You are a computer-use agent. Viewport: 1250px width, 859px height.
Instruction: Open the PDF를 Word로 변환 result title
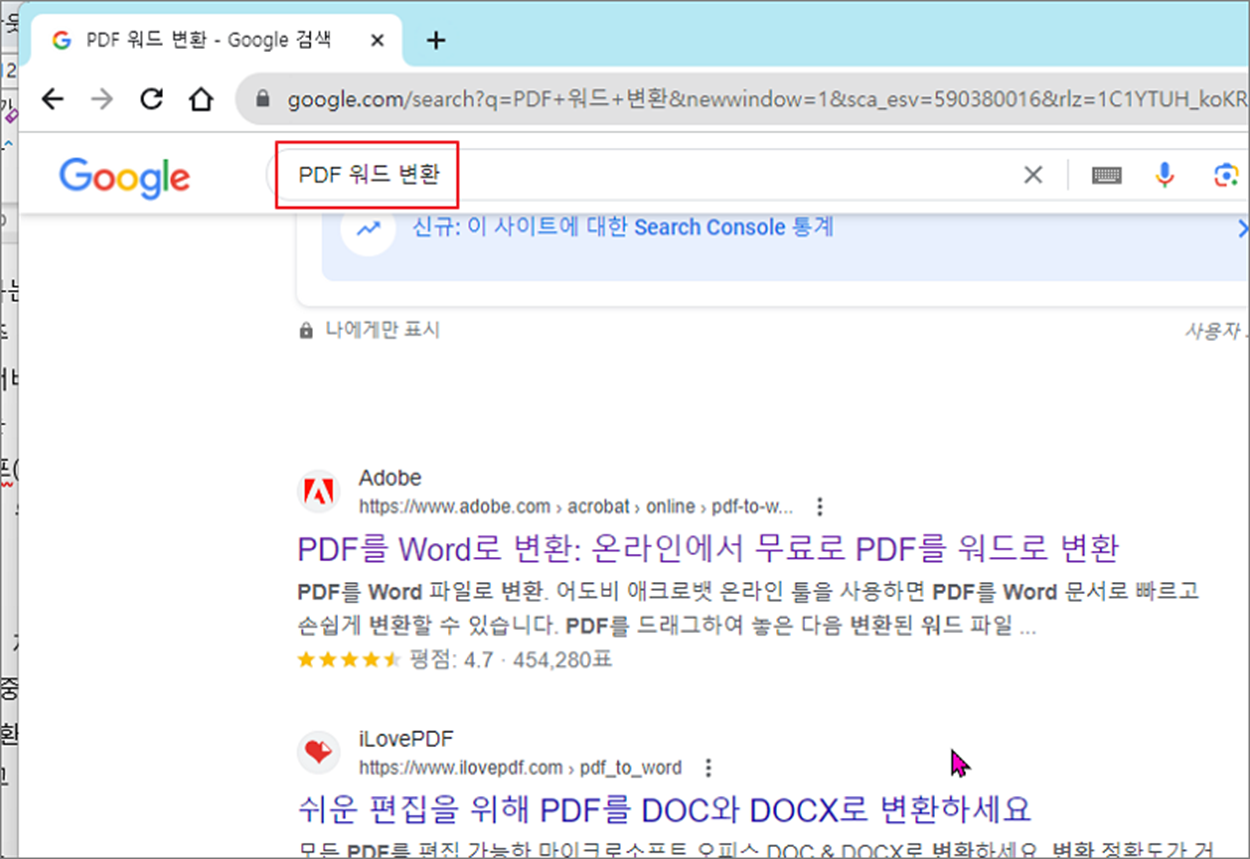(x=708, y=548)
